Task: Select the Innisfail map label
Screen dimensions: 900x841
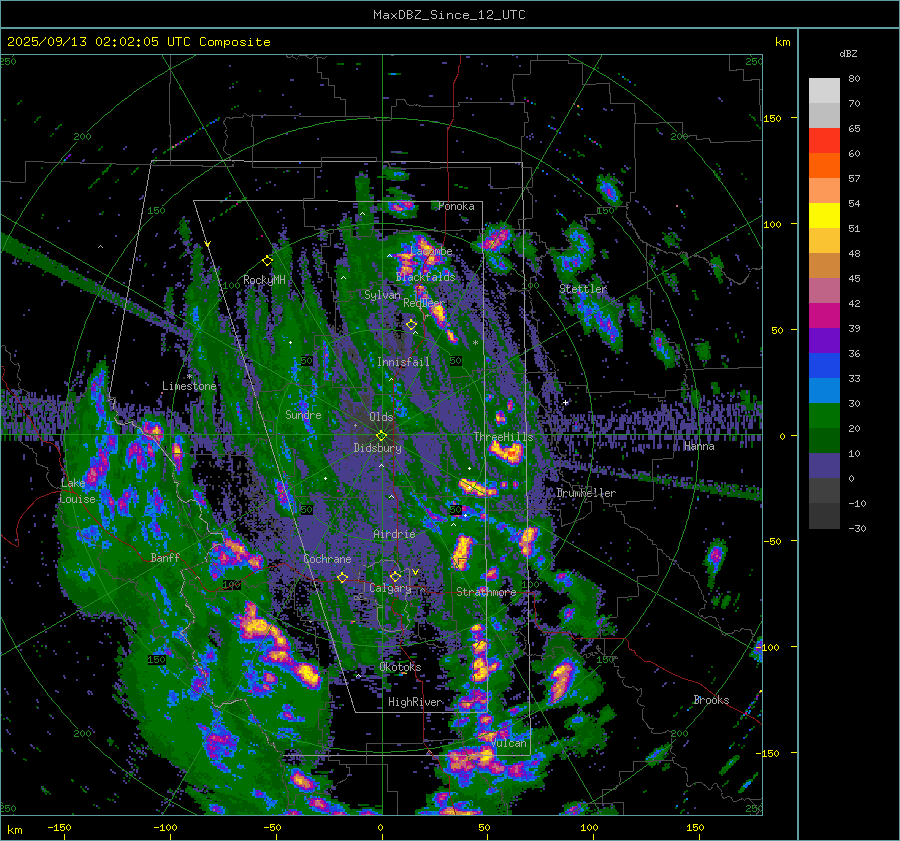Action: point(403,362)
